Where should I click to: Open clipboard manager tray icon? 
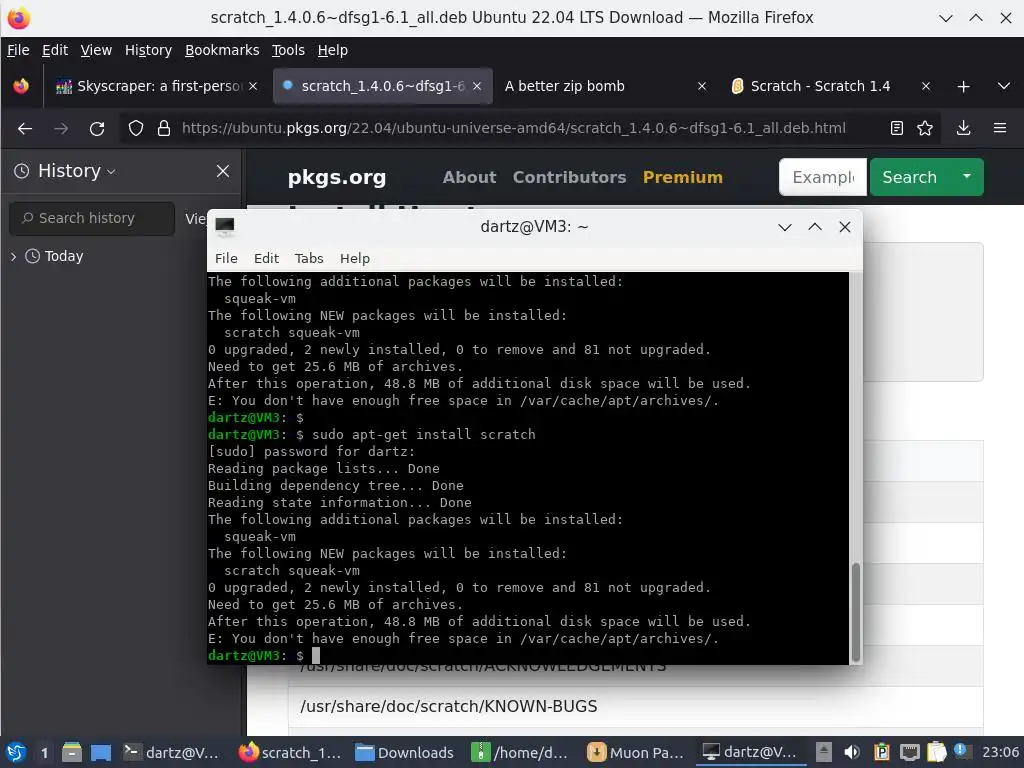pos(936,752)
